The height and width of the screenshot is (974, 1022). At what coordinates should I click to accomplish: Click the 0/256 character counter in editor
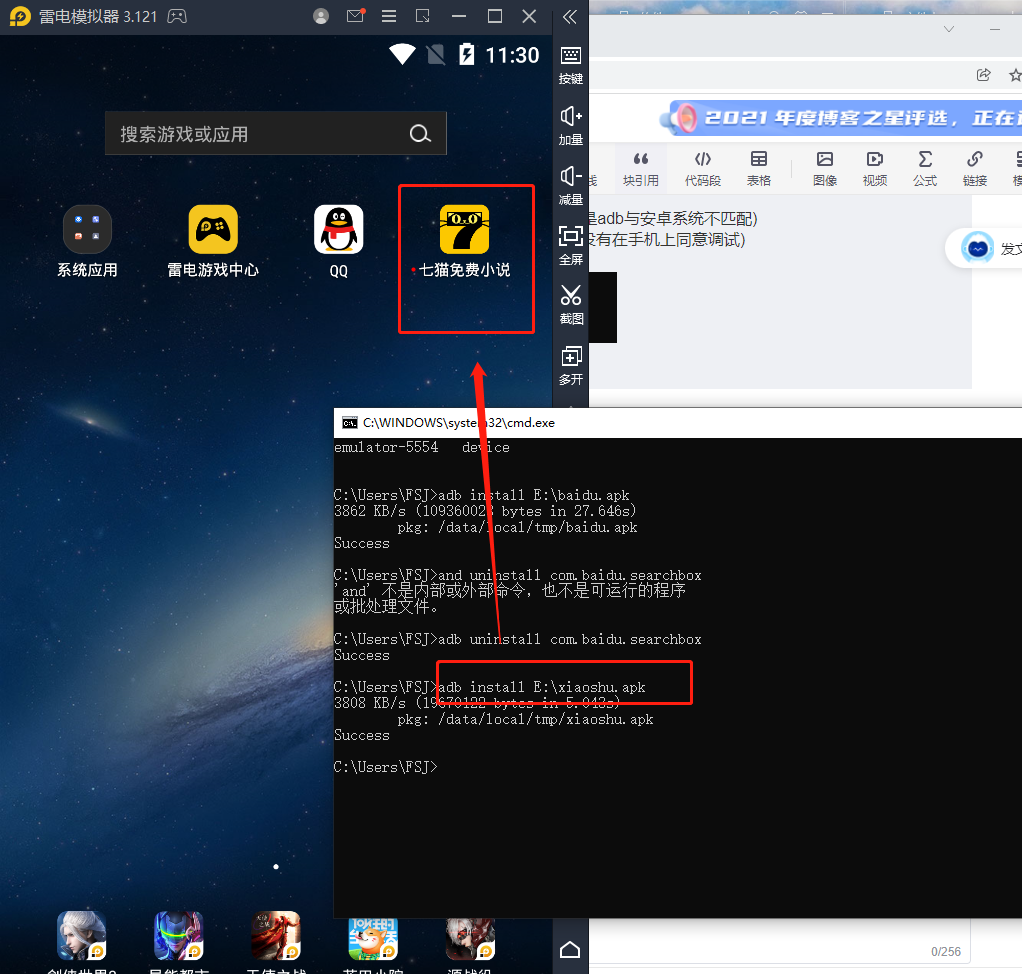click(x=946, y=951)
